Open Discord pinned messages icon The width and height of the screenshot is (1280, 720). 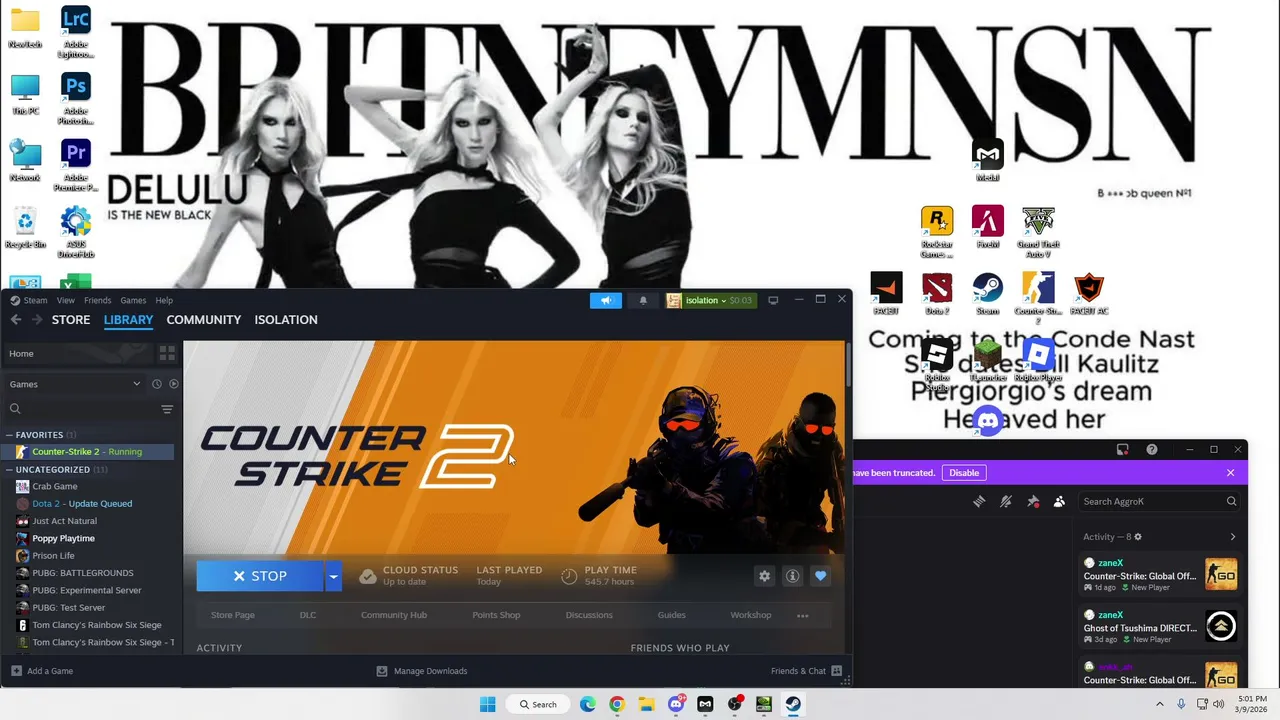(x=1033, y=501)
